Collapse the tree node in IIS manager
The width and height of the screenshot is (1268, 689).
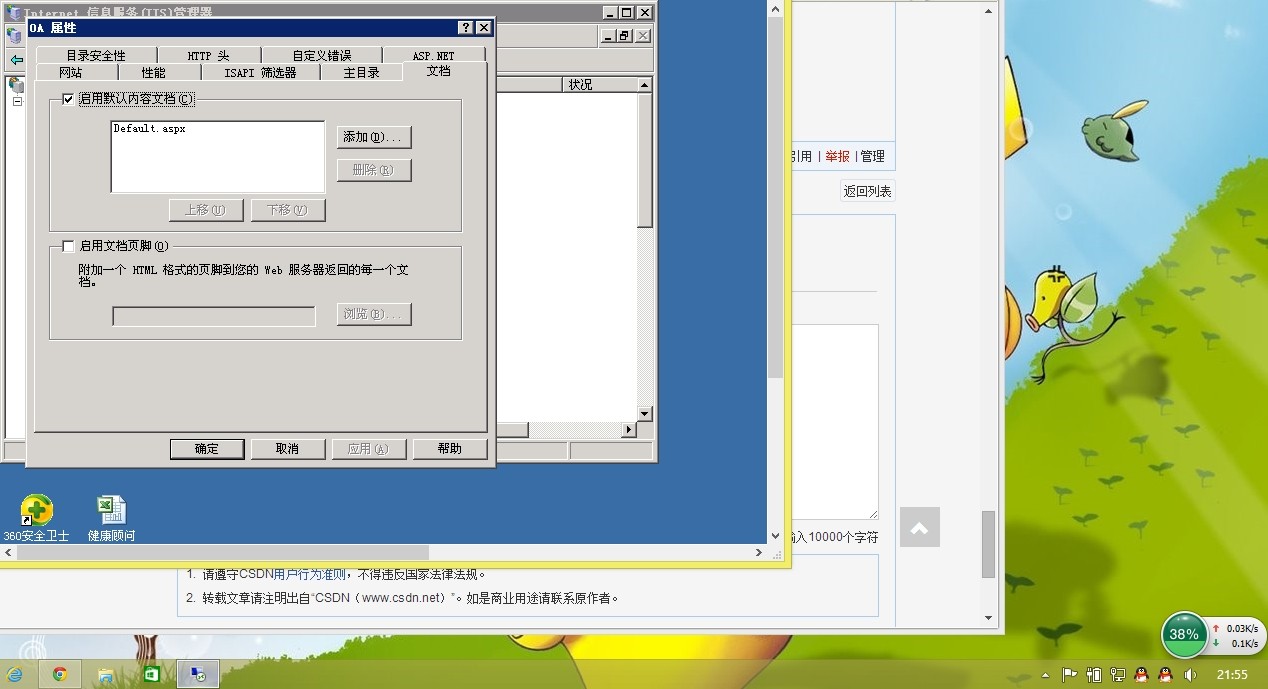coord(17,102)
